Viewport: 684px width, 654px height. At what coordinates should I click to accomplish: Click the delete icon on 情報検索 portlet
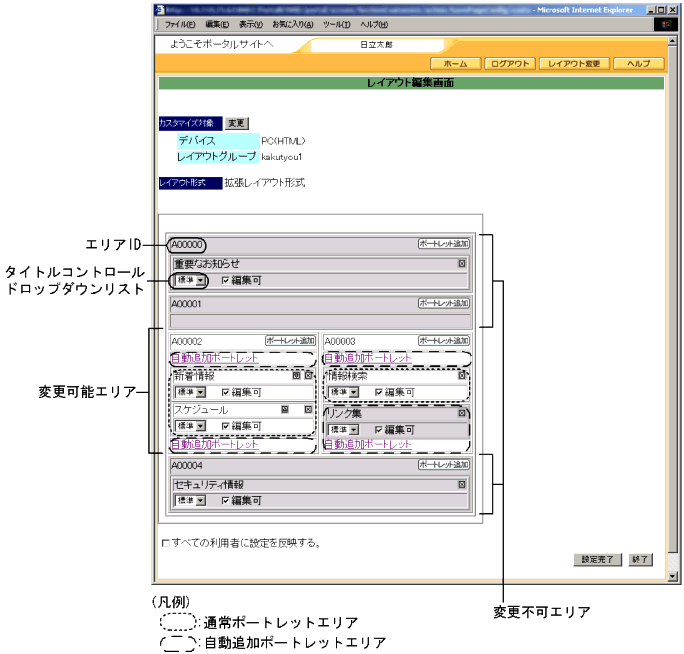tap(462, 376)
